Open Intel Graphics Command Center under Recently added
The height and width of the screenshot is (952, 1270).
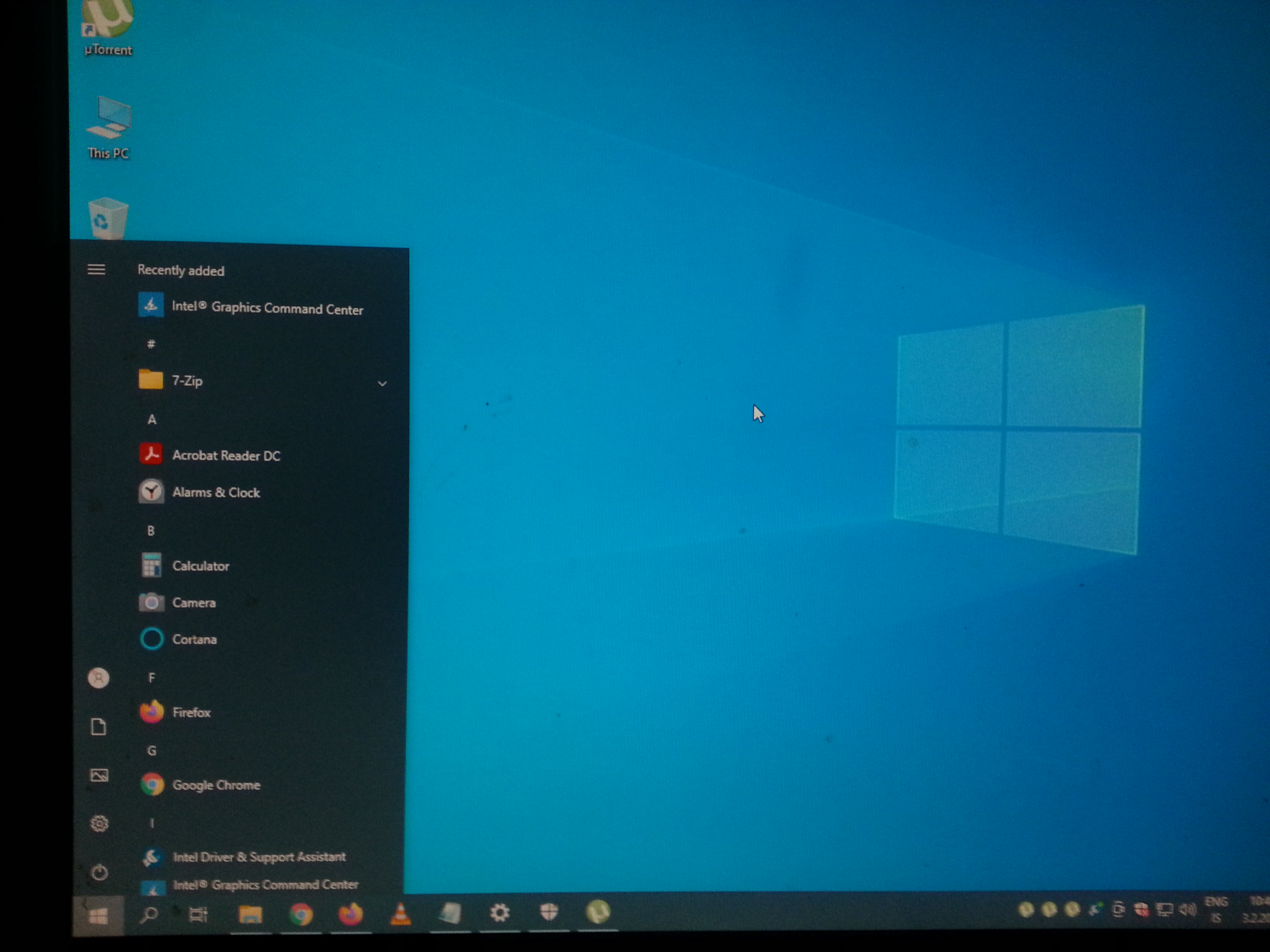point(267,307)
